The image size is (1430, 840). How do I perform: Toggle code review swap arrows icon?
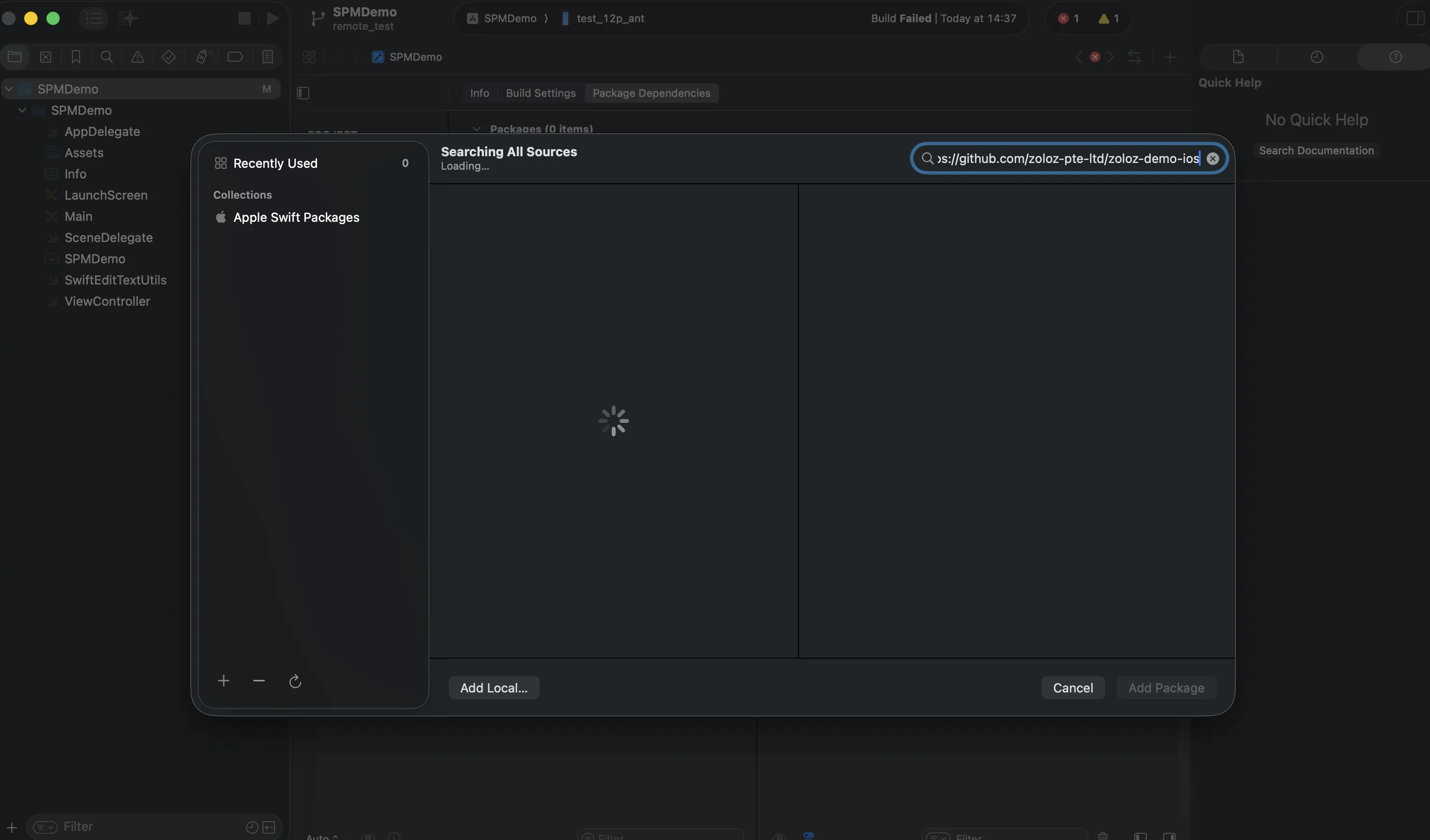point(1134,57)
